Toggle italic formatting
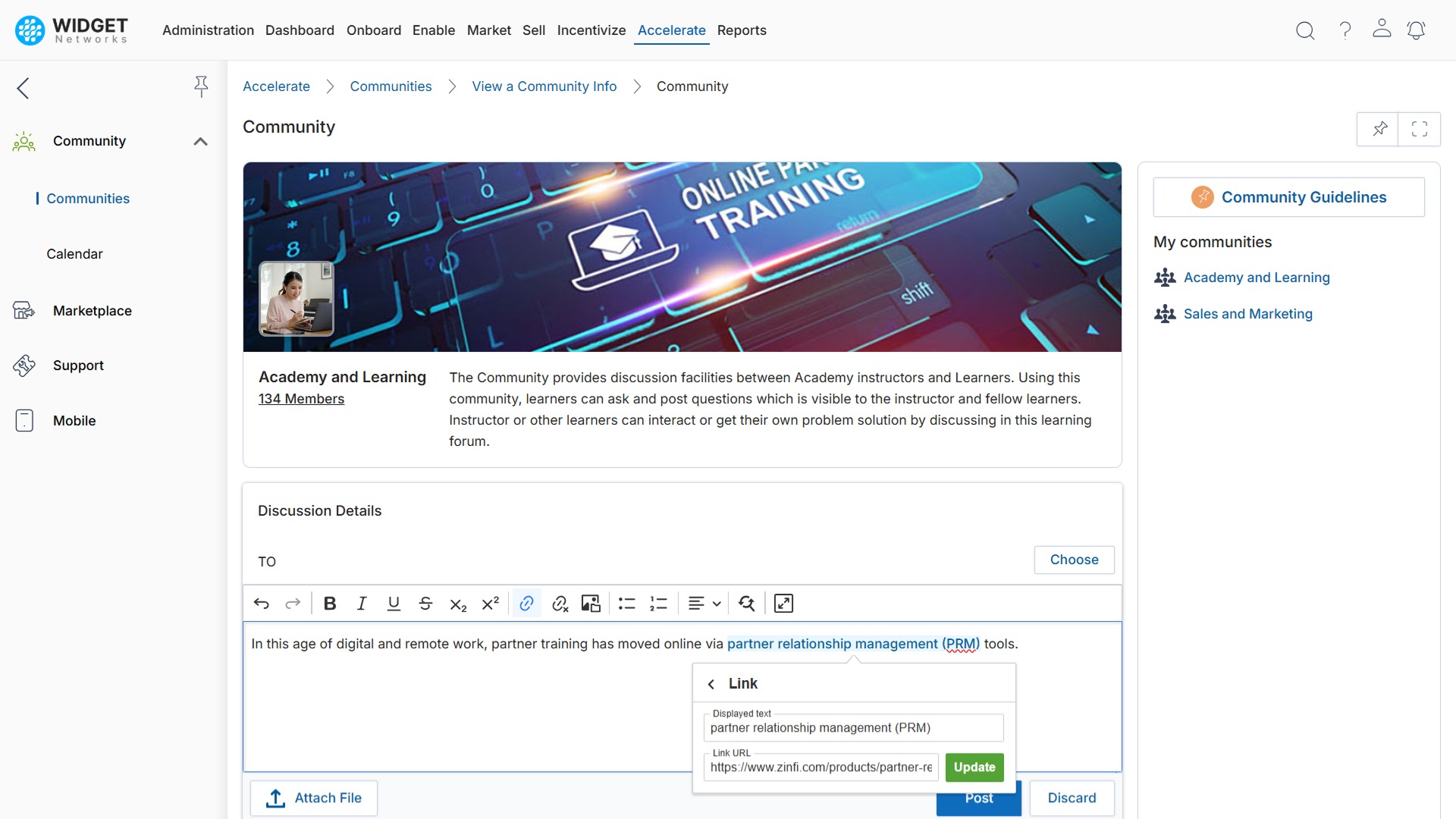 click(x=362, y=604)
